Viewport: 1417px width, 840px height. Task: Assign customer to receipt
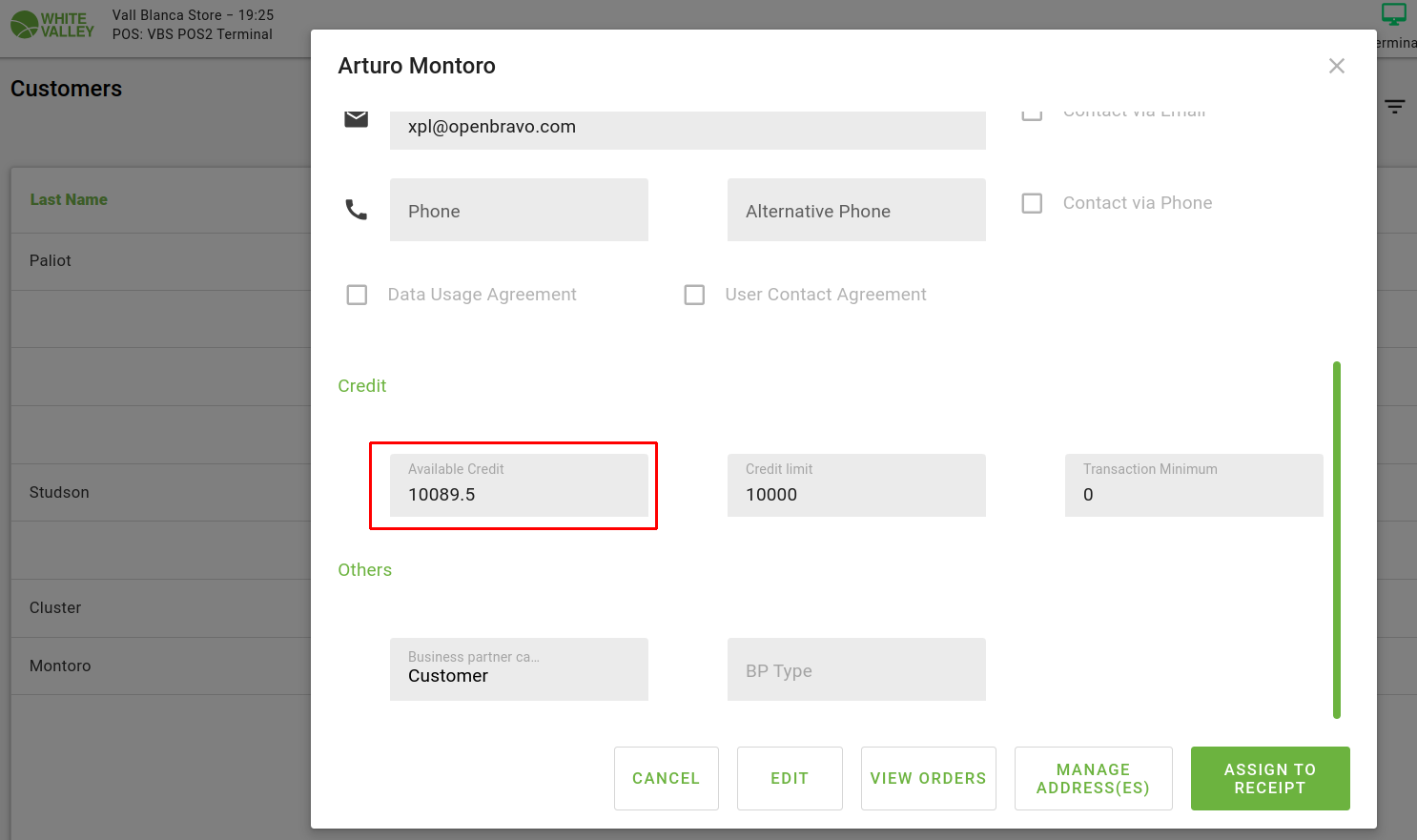point(1270,778)
